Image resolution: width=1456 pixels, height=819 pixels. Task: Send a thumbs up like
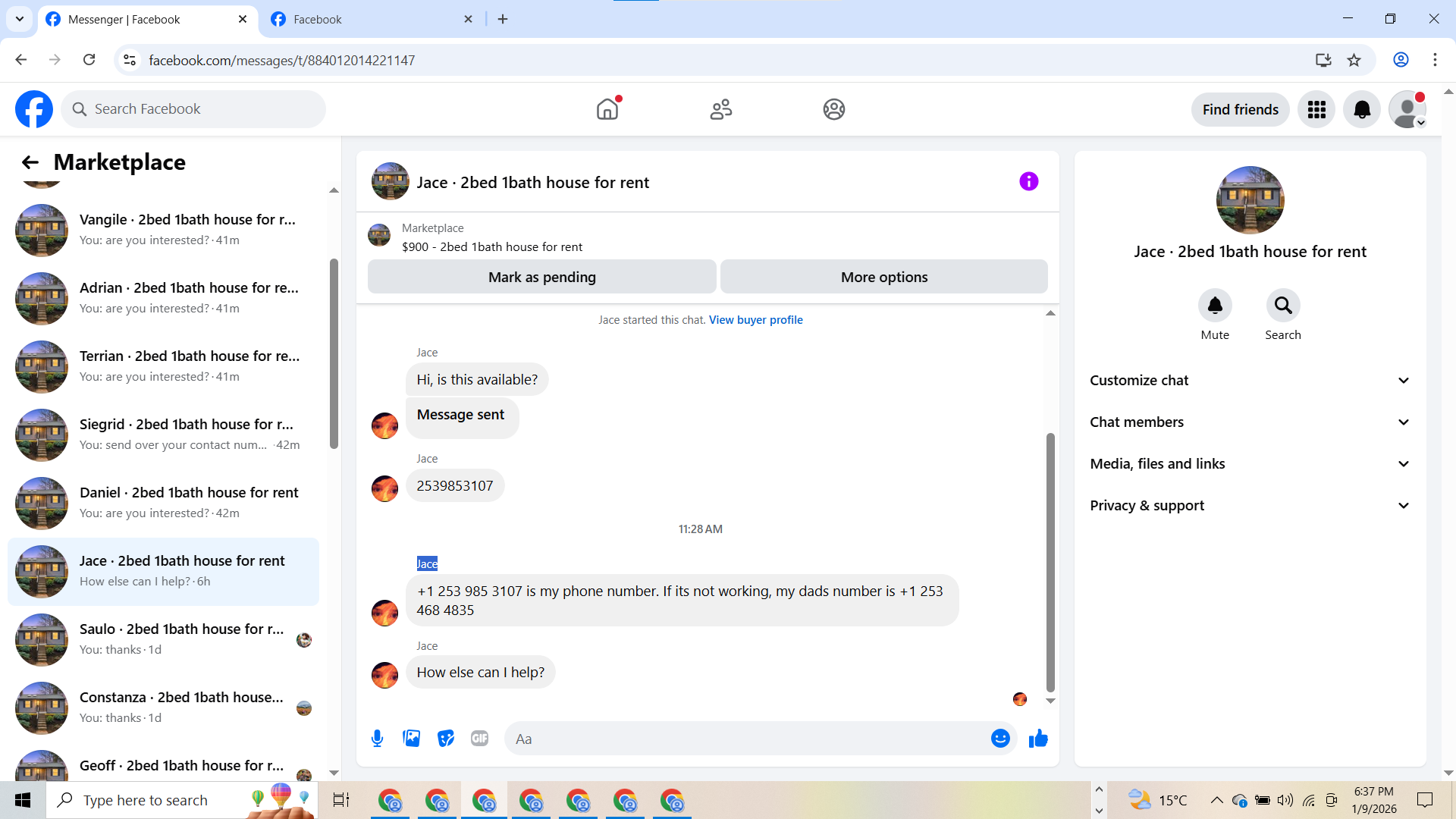pos(1038,739)
